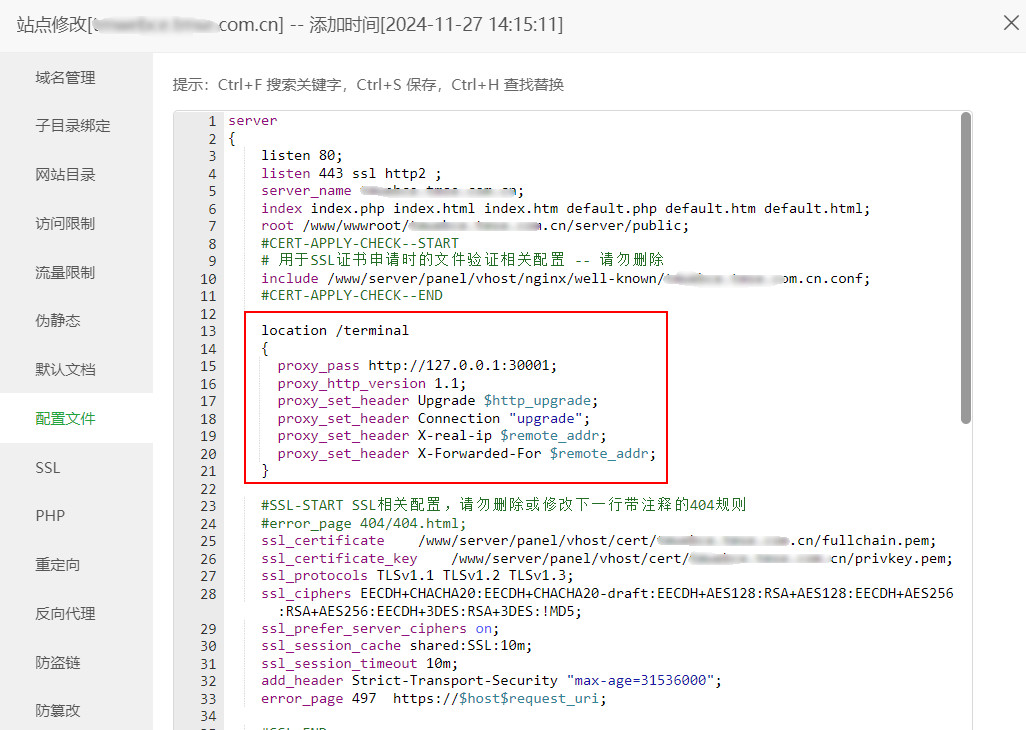Switch to the PHP tab
The width and height of the screenshot is (1026, 730).
(50, 516)
